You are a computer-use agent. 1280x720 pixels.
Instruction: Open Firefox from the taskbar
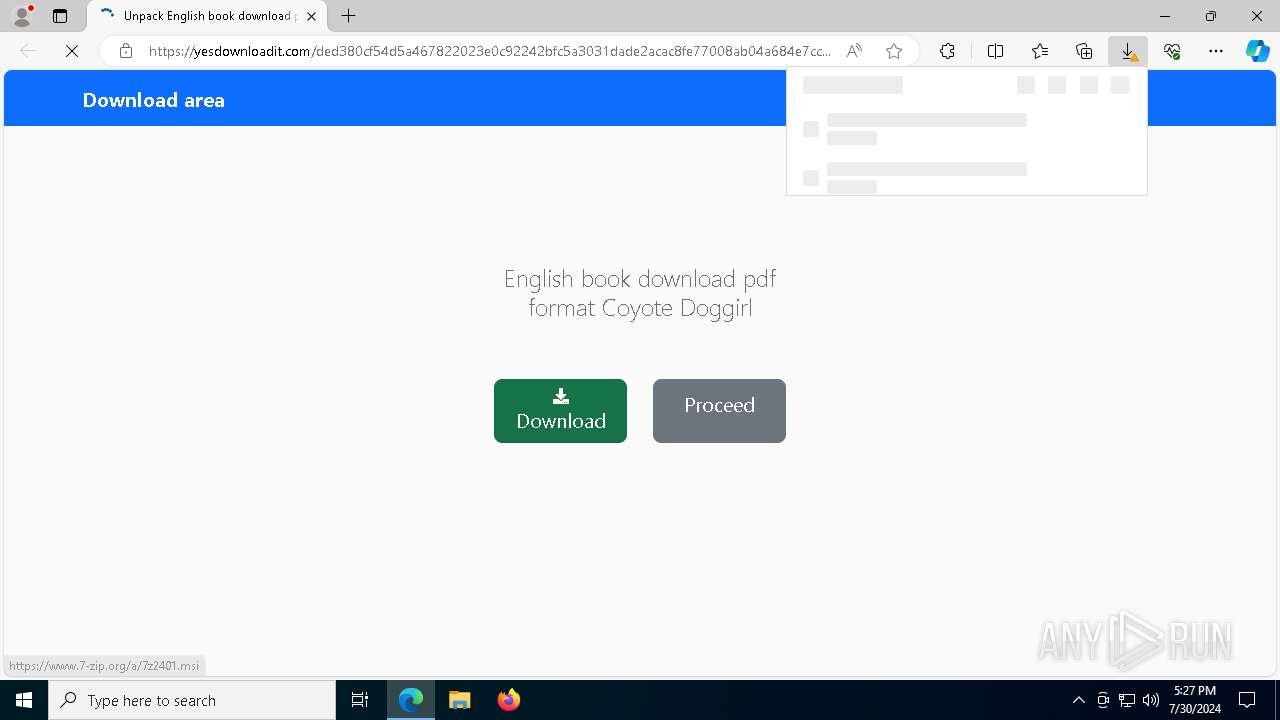(509, 700)
